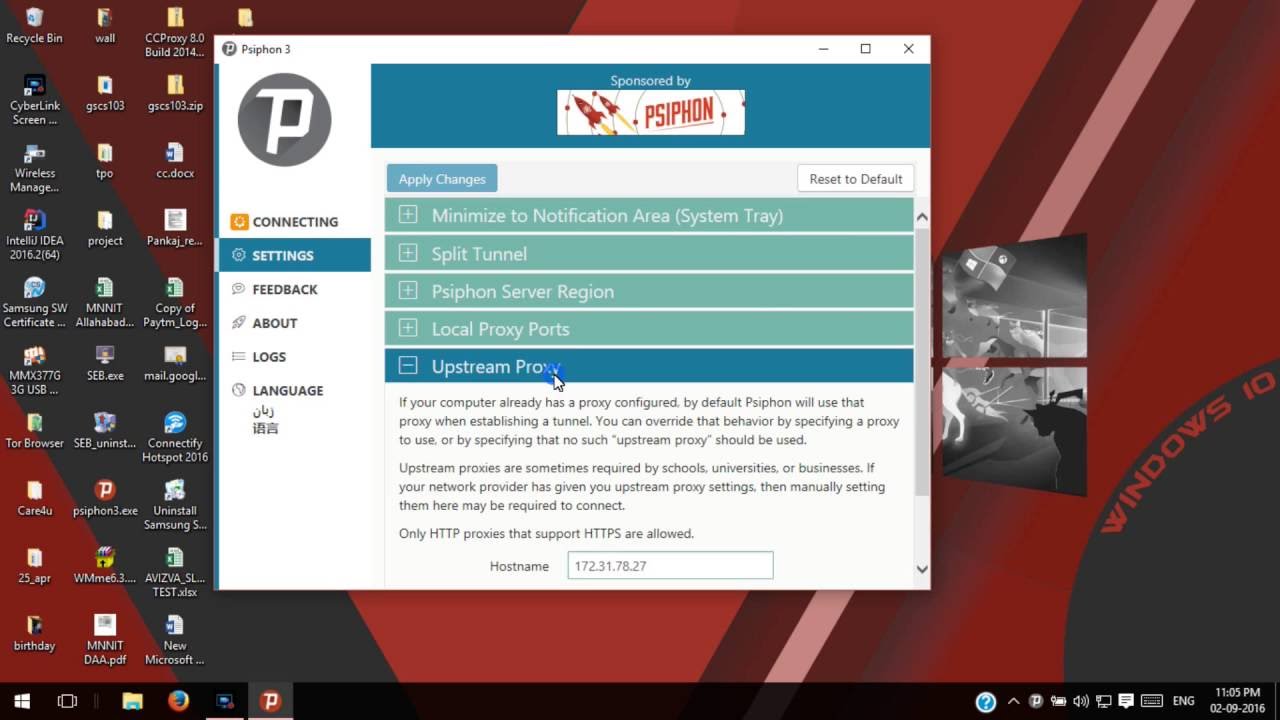The width and height of the screenshot is (1280, 720).
Task: Select the gscs103 folder icon
Action: [x=105, y=92]
